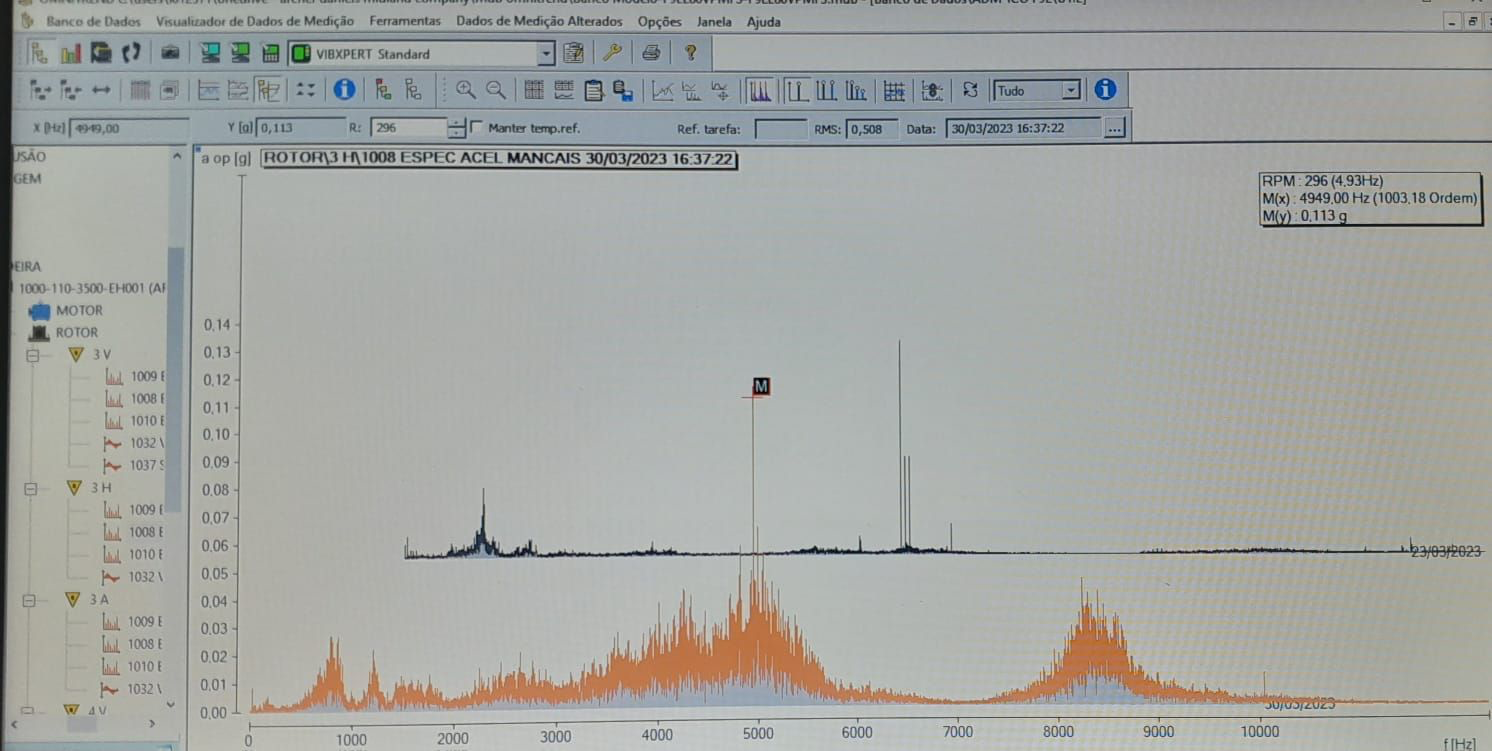
Task: Click the spectrum title ROTOR\3 H\1008 ESPEC ACEL
Action: [x=499, y=158]
